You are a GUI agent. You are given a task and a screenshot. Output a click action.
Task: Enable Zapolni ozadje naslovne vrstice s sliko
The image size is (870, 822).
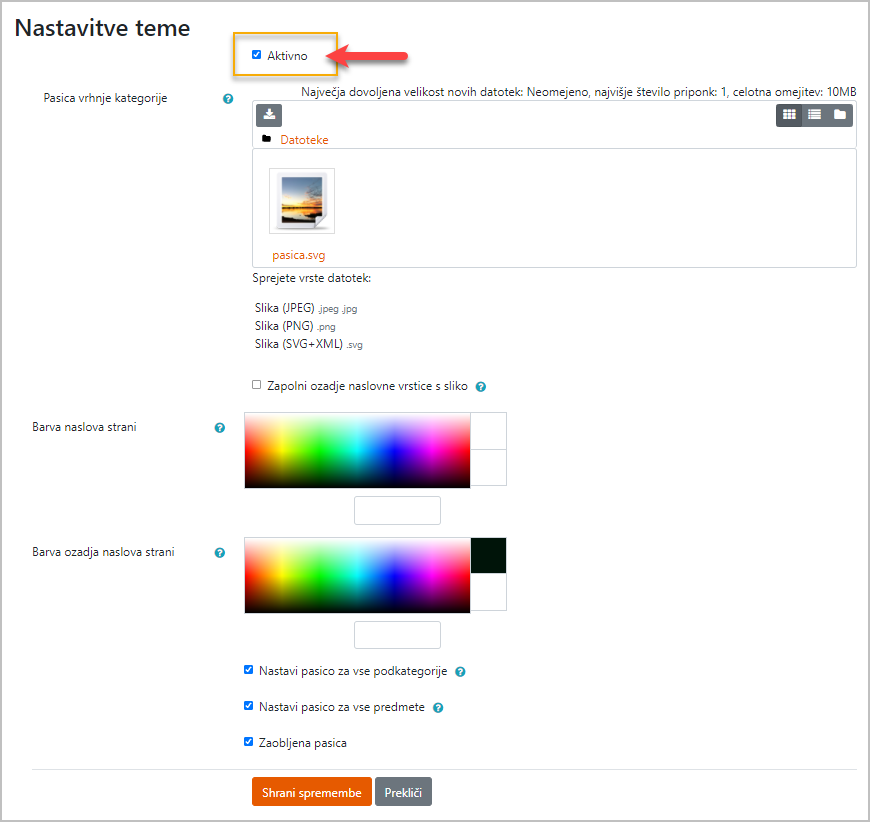tap(256, 385)
